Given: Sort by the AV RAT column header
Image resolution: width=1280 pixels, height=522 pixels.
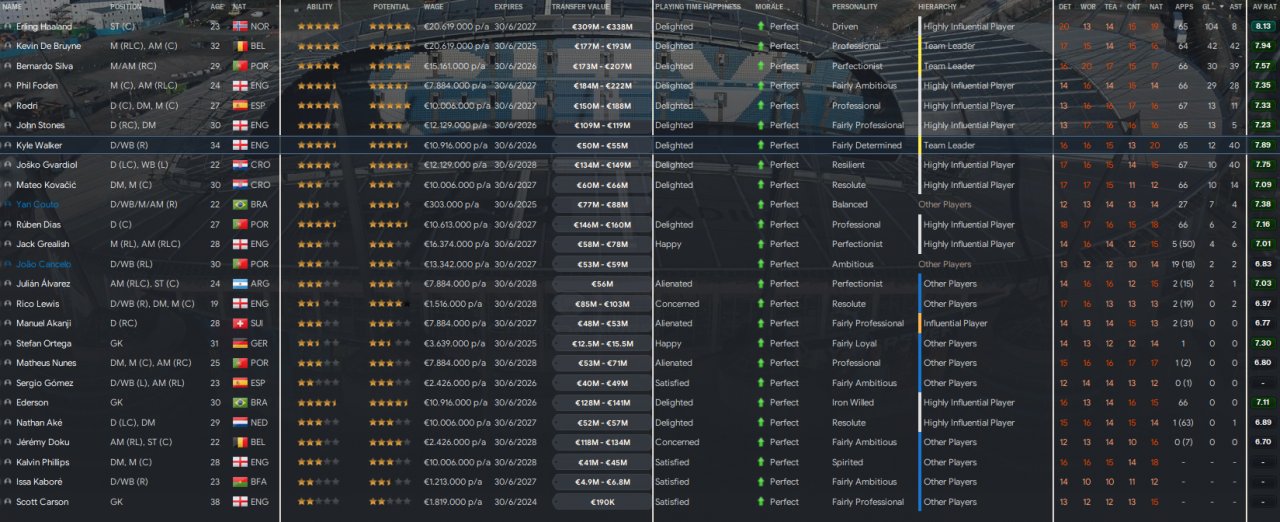Looking at the screenshot, I should click(x=1264, y=6).
